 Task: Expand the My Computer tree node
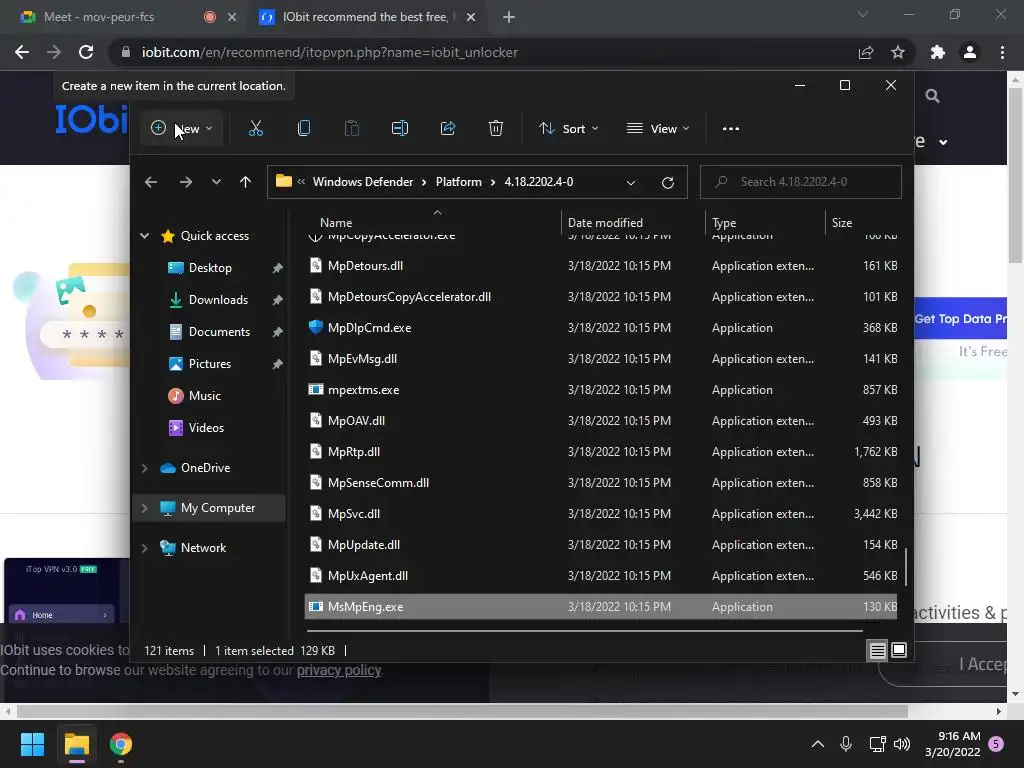[144, 508]
